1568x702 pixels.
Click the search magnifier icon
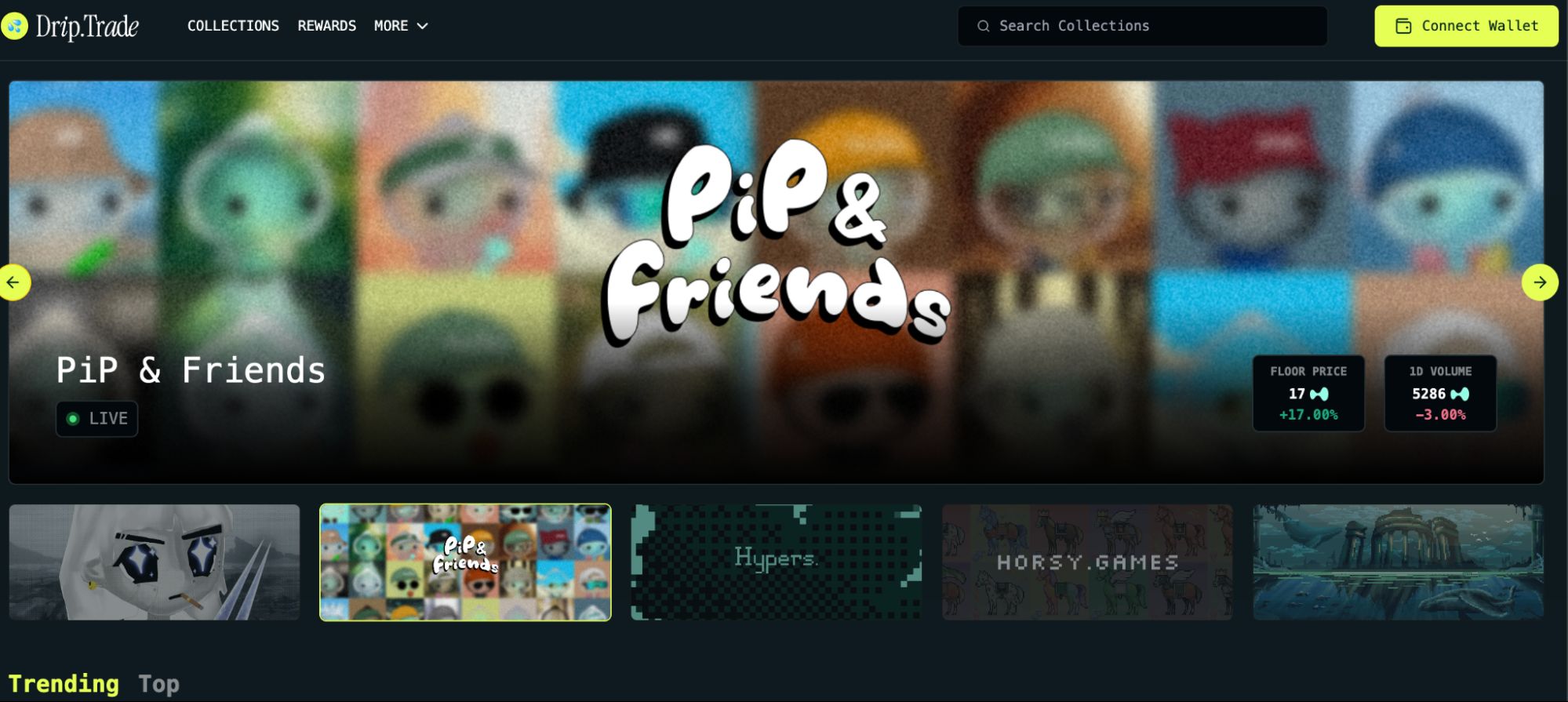tap(983, 26)
